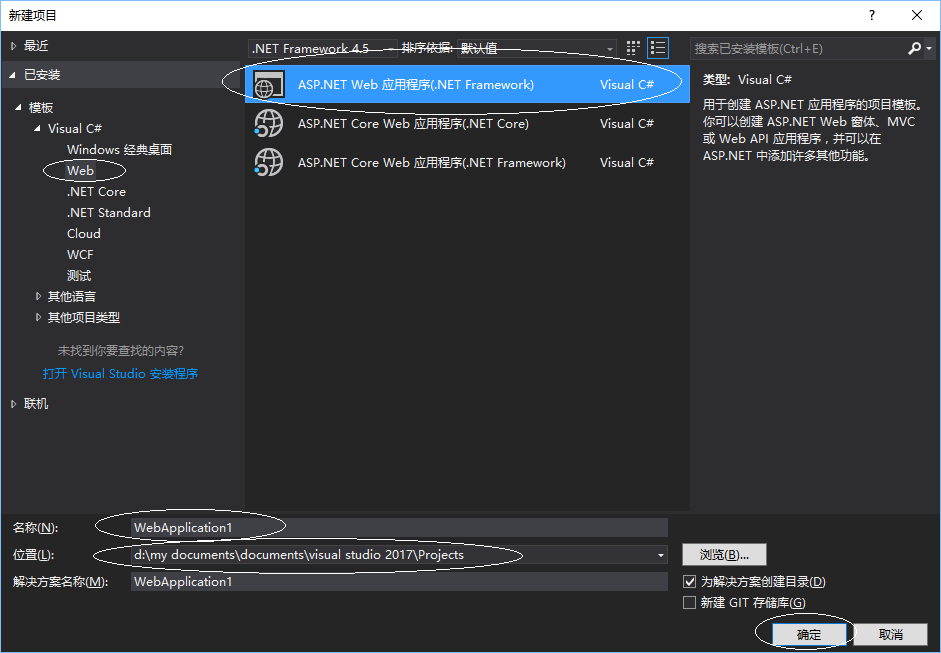Open the location path dropdown arrow
The width and height of the screenshot is (941, 653).
661,555
